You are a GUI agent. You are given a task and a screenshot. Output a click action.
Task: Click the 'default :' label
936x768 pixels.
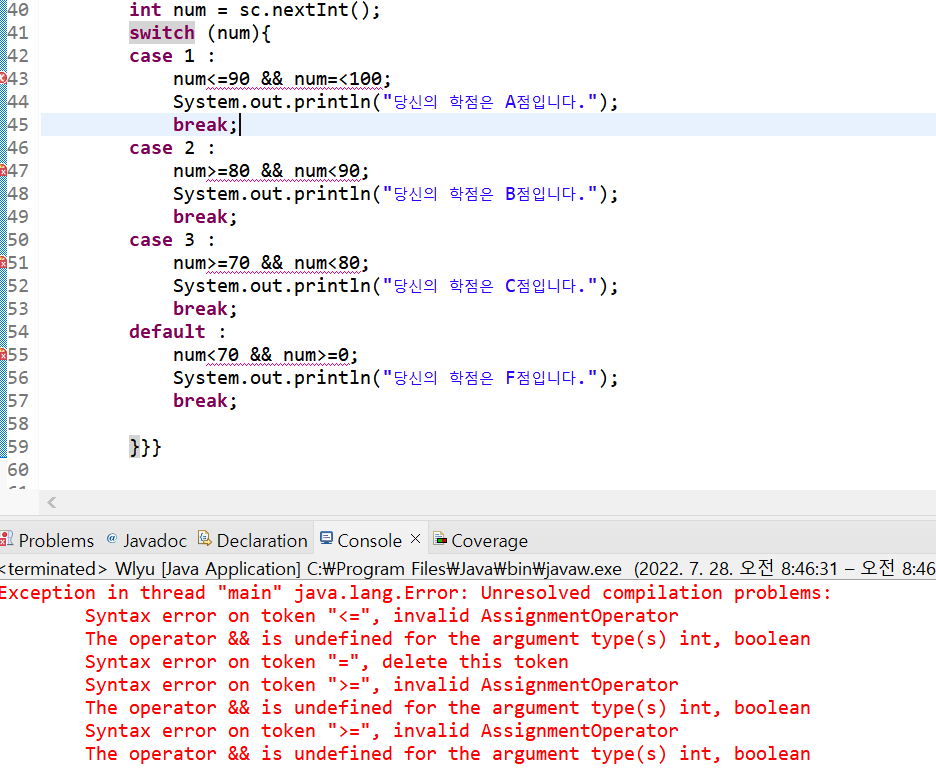click(178, 332)
